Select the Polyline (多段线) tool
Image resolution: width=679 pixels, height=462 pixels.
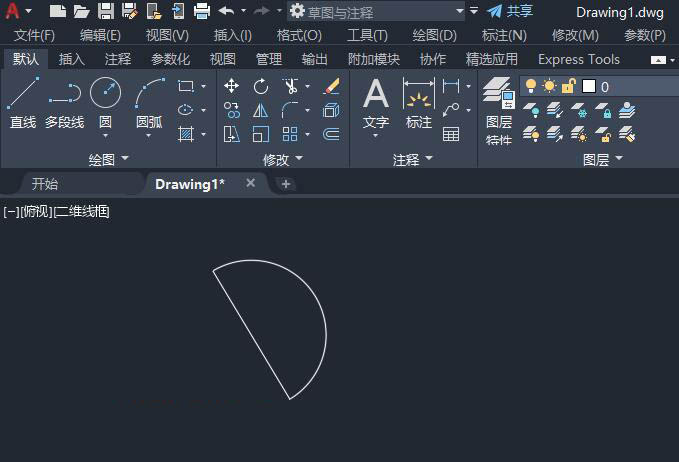point(65,103)
